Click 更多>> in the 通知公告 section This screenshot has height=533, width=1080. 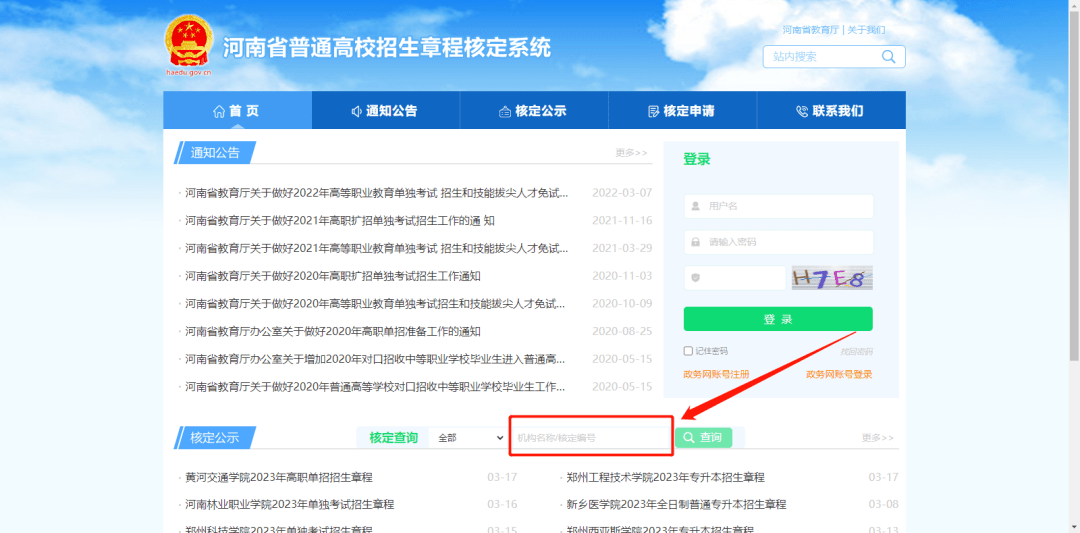point(632,153)
